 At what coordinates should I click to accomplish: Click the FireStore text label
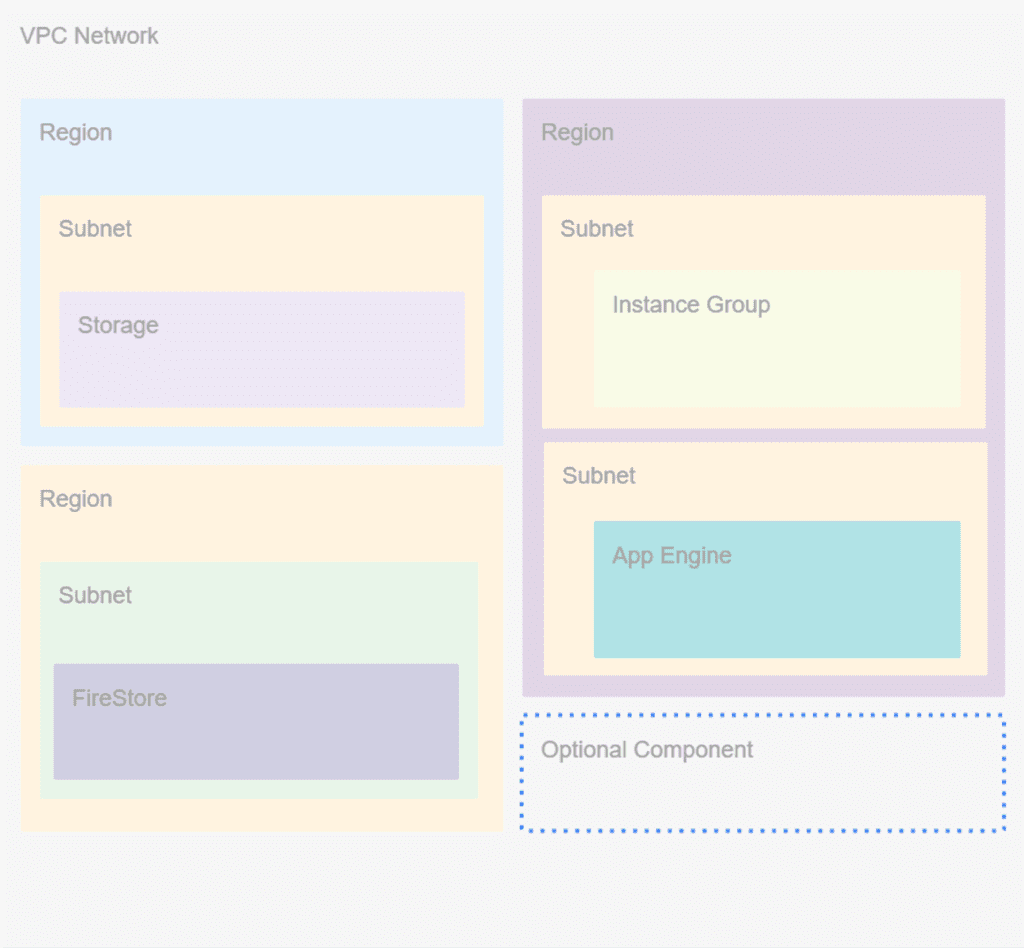click(119, 698)
